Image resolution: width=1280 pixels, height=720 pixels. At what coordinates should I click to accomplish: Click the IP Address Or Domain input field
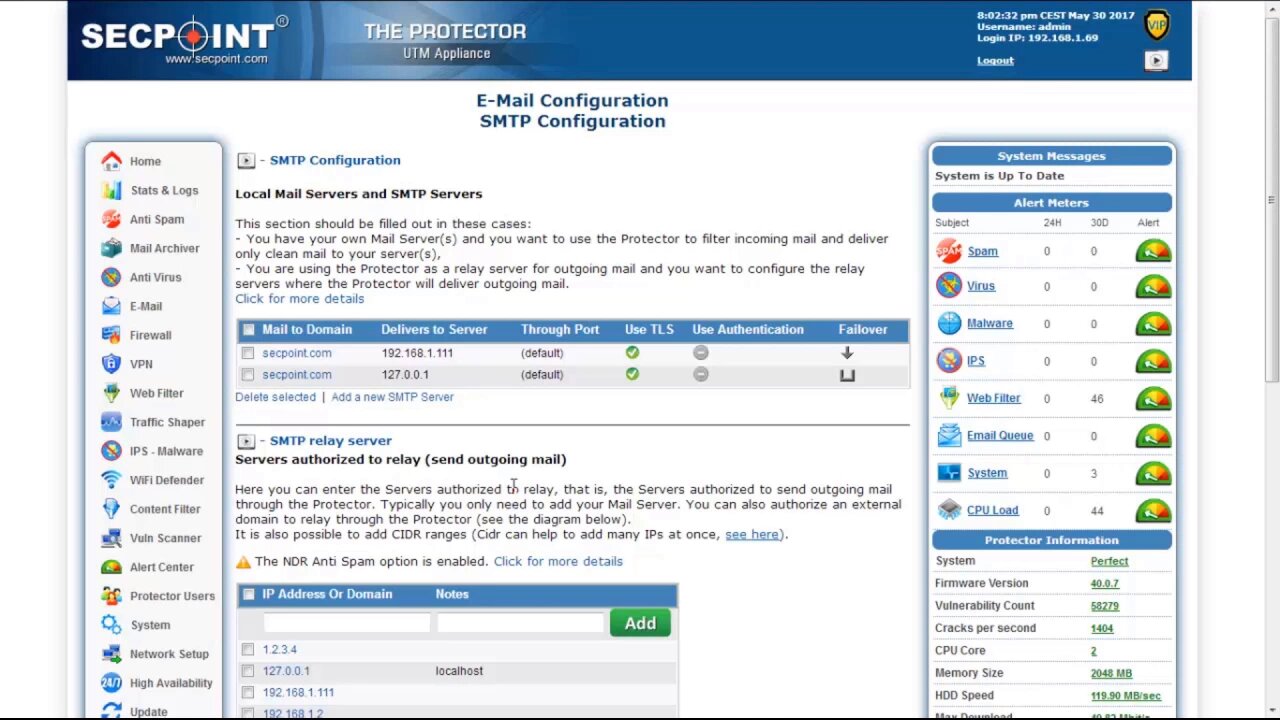coord(346,623)
